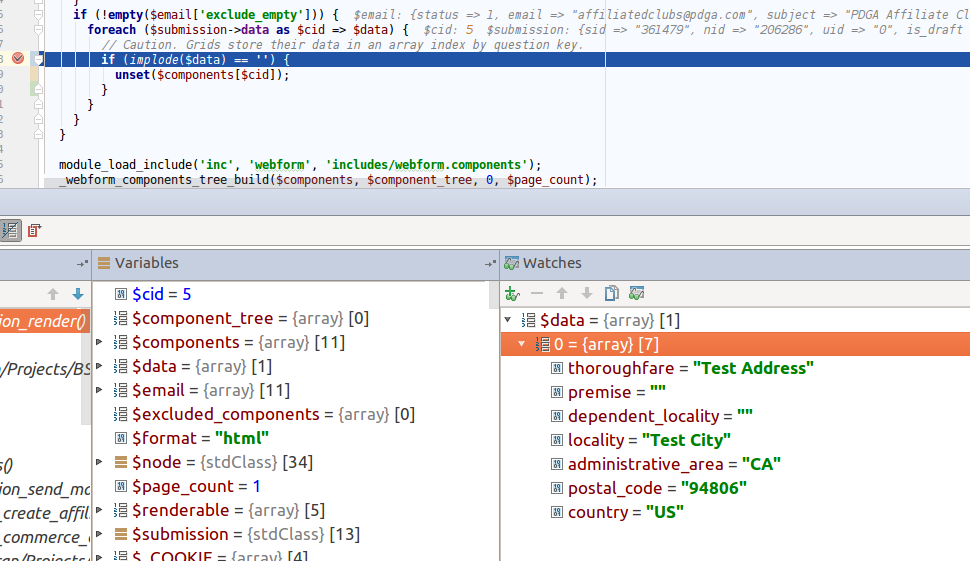Collapse the 0 = {array} [7] watch node
The image size is (970, 561).
(522, 344)
